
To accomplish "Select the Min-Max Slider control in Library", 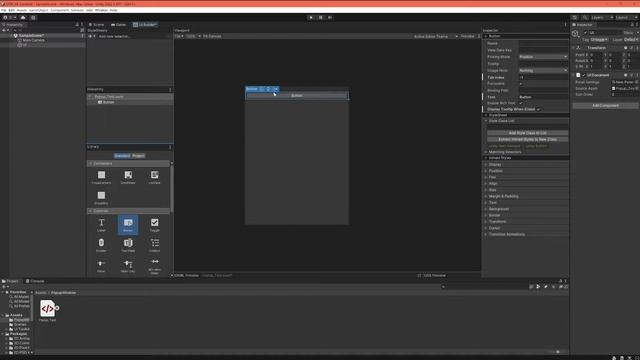I will pyautogui.click(x=154, y=266).
